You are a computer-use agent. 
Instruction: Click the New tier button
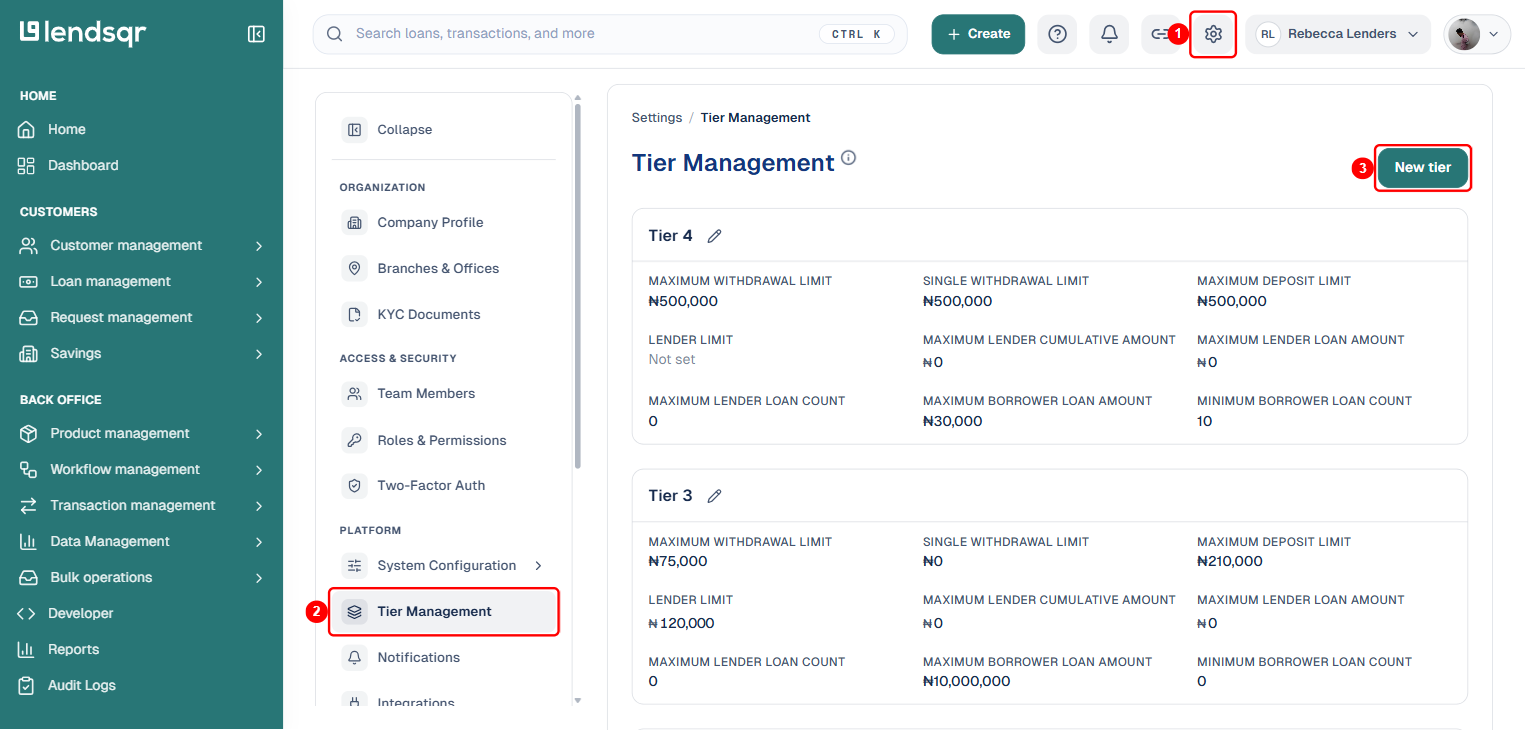pyautogui.click(x=1422, y=168)
